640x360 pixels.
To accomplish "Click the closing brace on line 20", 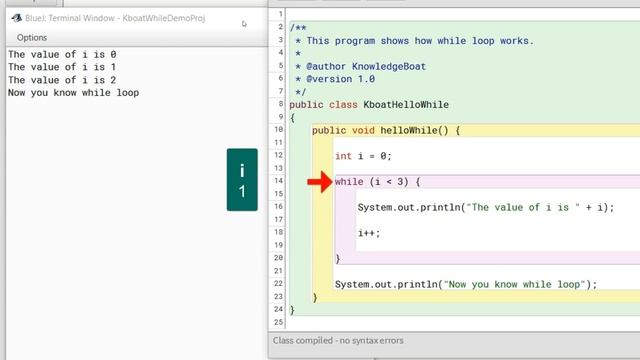I will pos(338,258).
